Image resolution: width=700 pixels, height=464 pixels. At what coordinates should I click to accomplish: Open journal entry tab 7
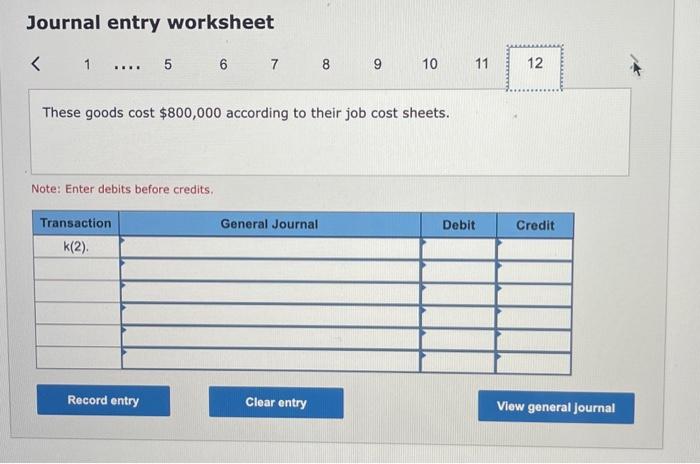click(x=275, y=64)
